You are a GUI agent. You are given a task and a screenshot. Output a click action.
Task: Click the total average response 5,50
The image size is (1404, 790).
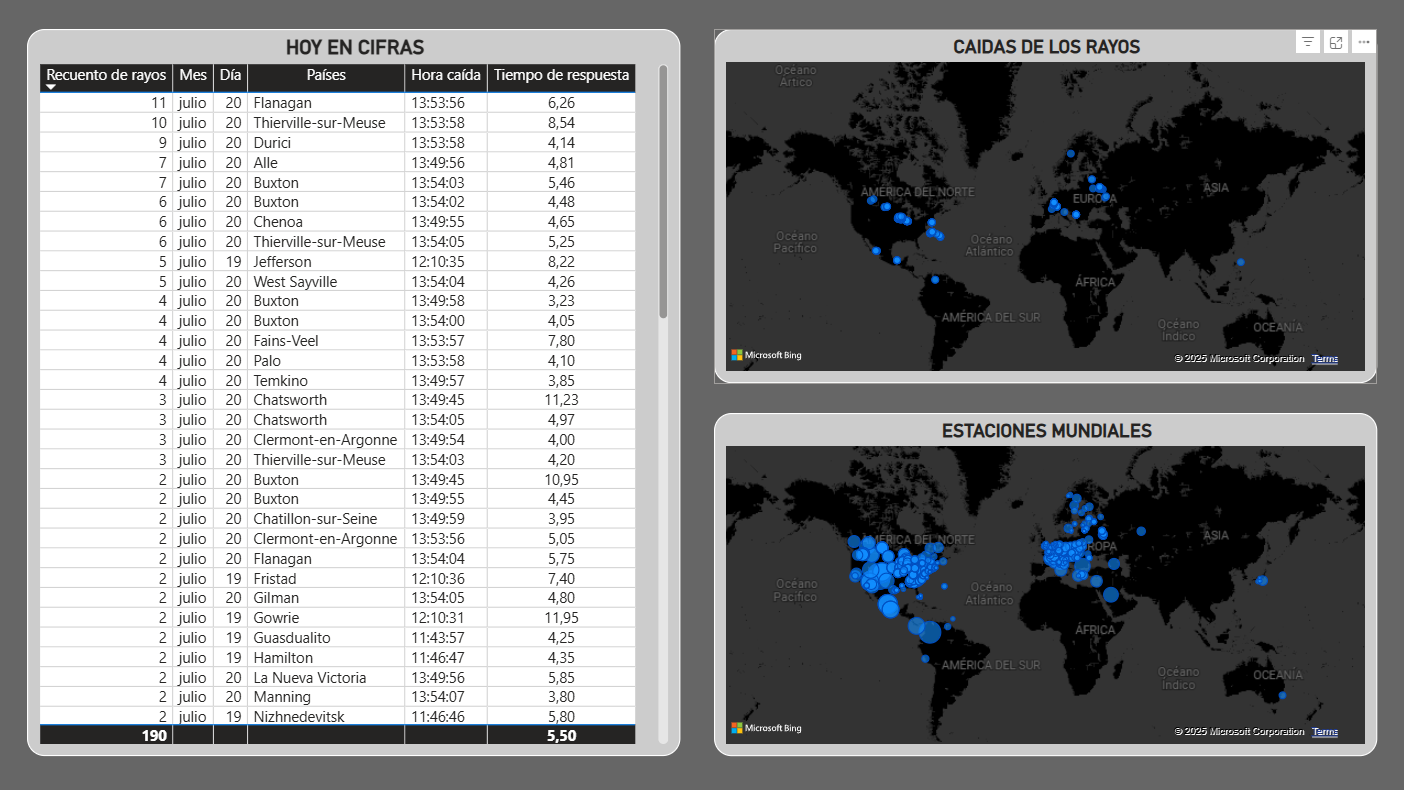pos(562,735)
